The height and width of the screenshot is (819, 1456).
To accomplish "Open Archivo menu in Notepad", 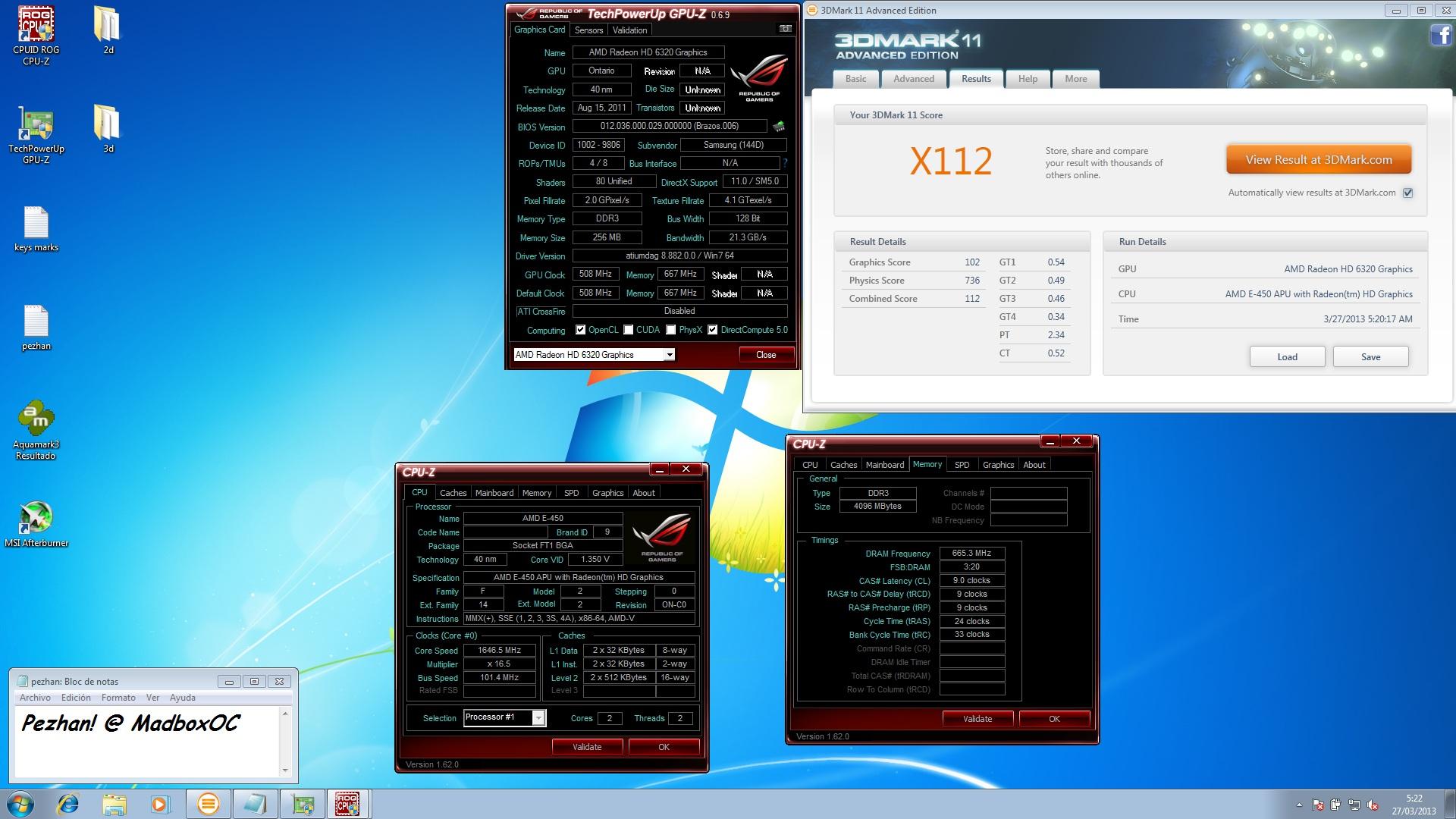I will pyautogui.click(x=35, y=698).
